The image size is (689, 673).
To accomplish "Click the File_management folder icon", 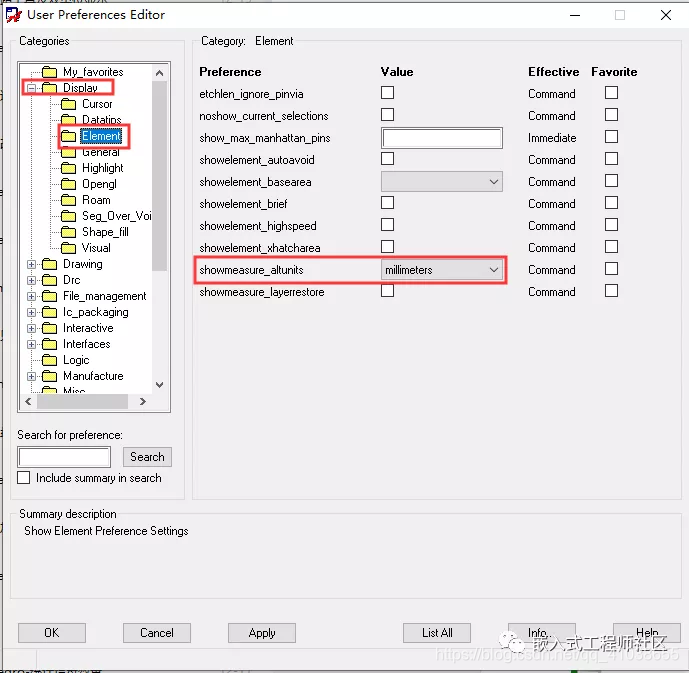I will point(49,296).
